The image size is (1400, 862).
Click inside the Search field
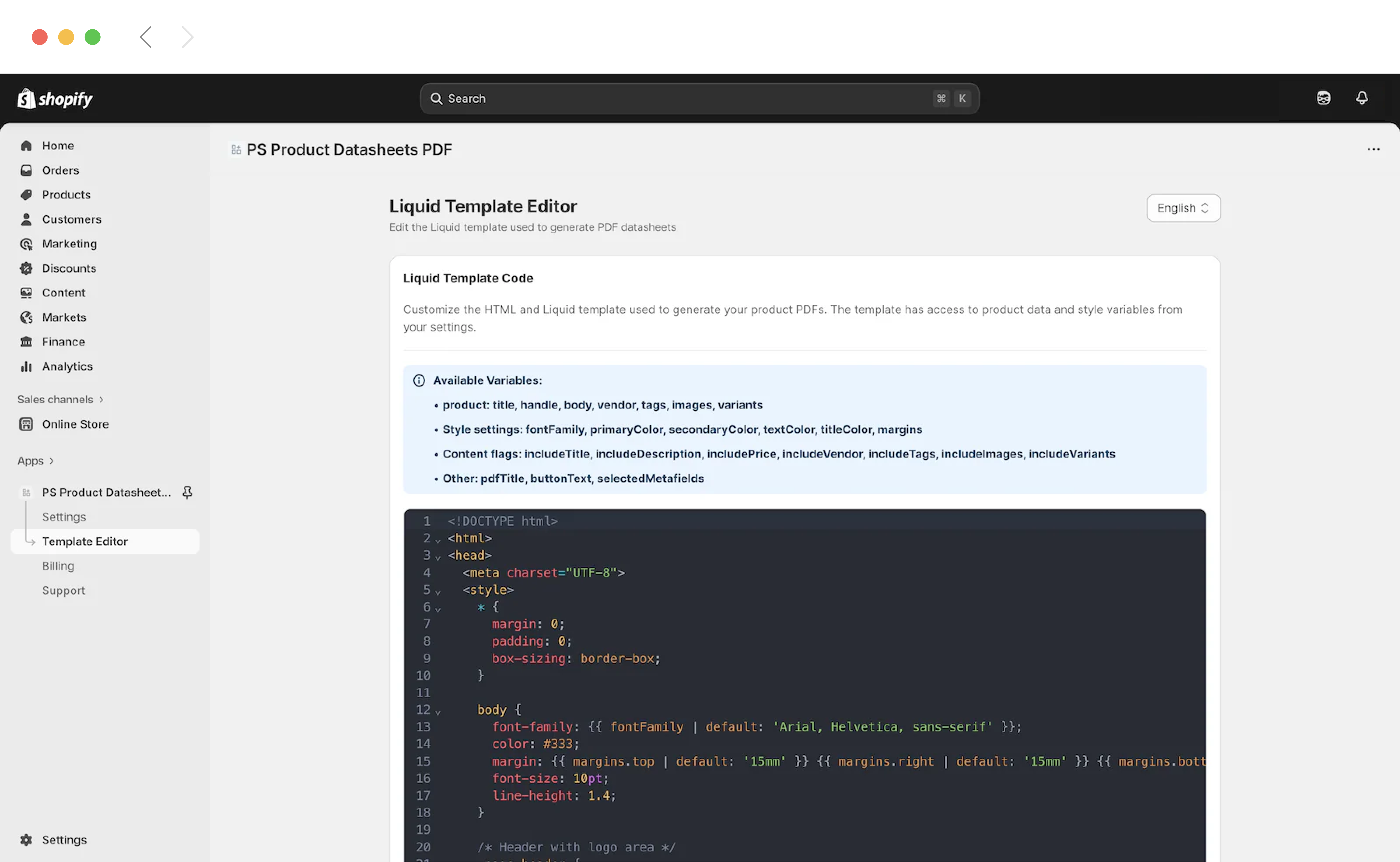[x=700, y=98]
